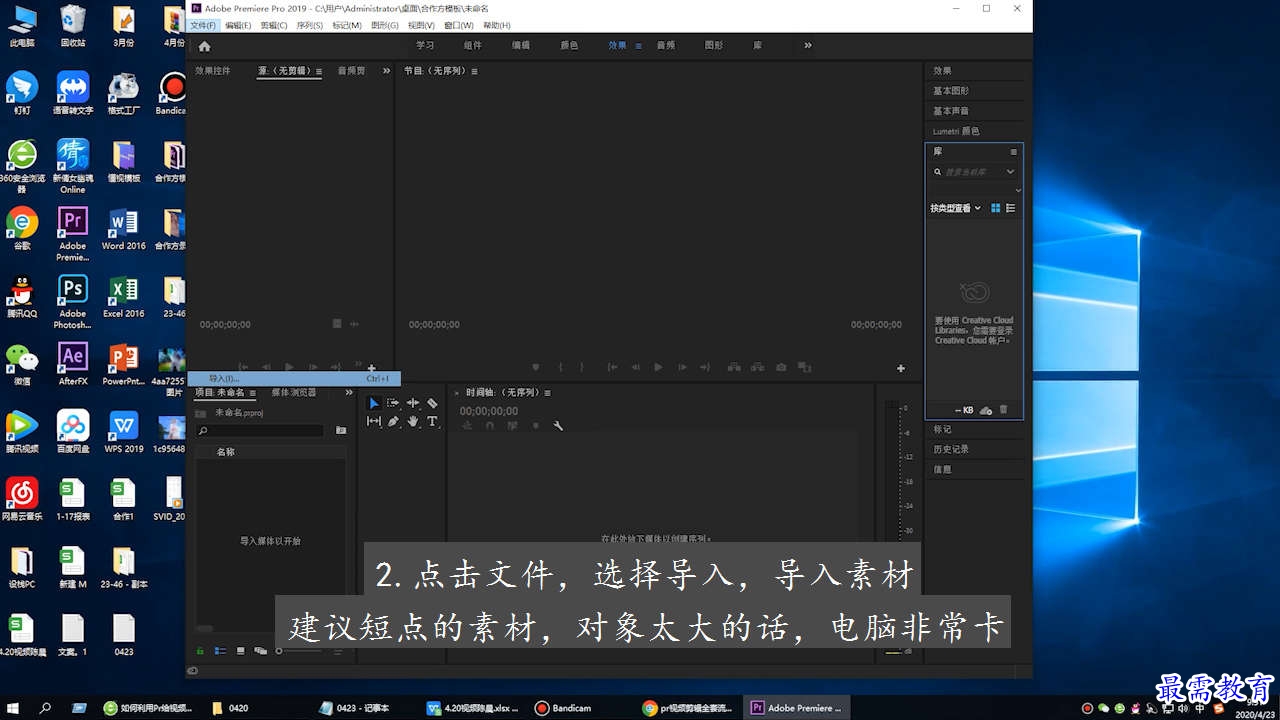Open 效果控件 tab
The width and height of the screenshot is (1280, 720).
213,71
